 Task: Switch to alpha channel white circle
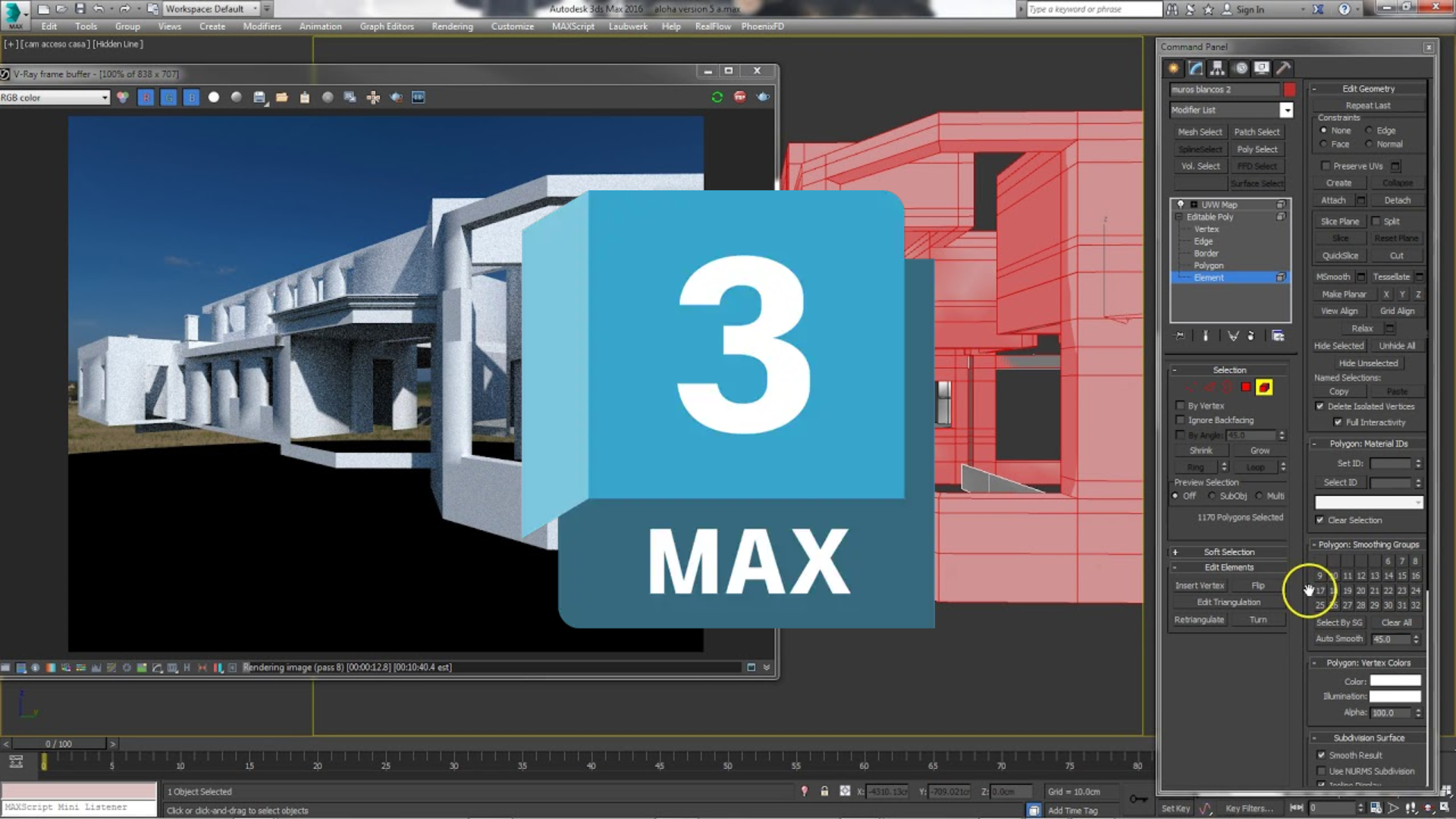(214, 97)
